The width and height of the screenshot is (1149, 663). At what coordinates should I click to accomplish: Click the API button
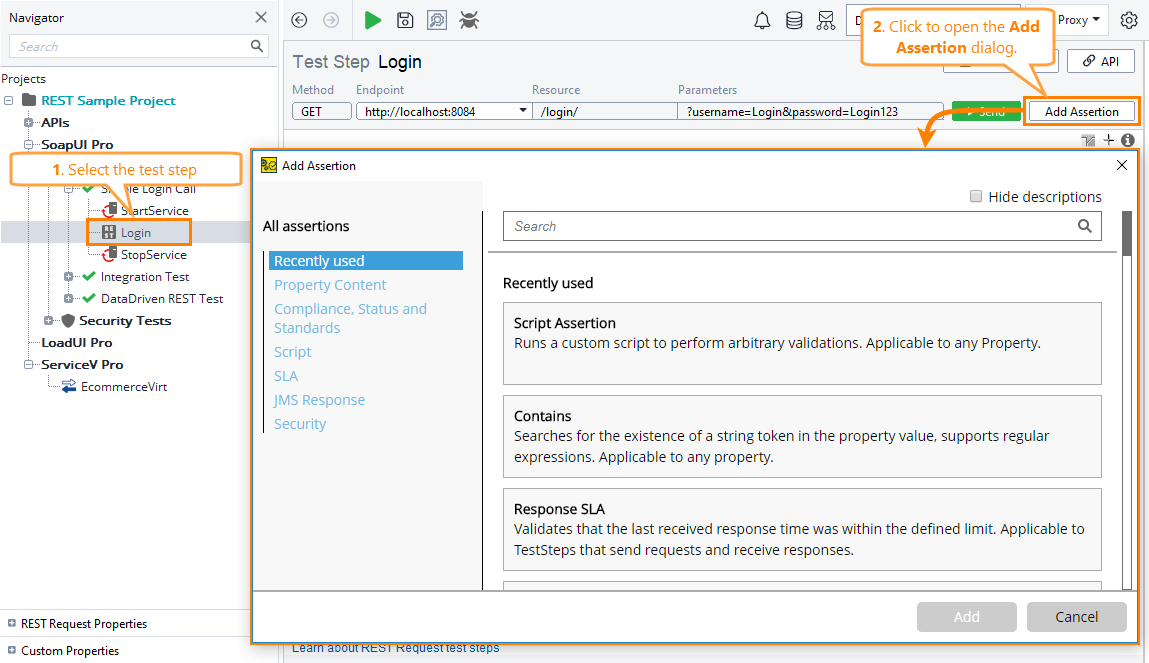(x=1101, y=62)
